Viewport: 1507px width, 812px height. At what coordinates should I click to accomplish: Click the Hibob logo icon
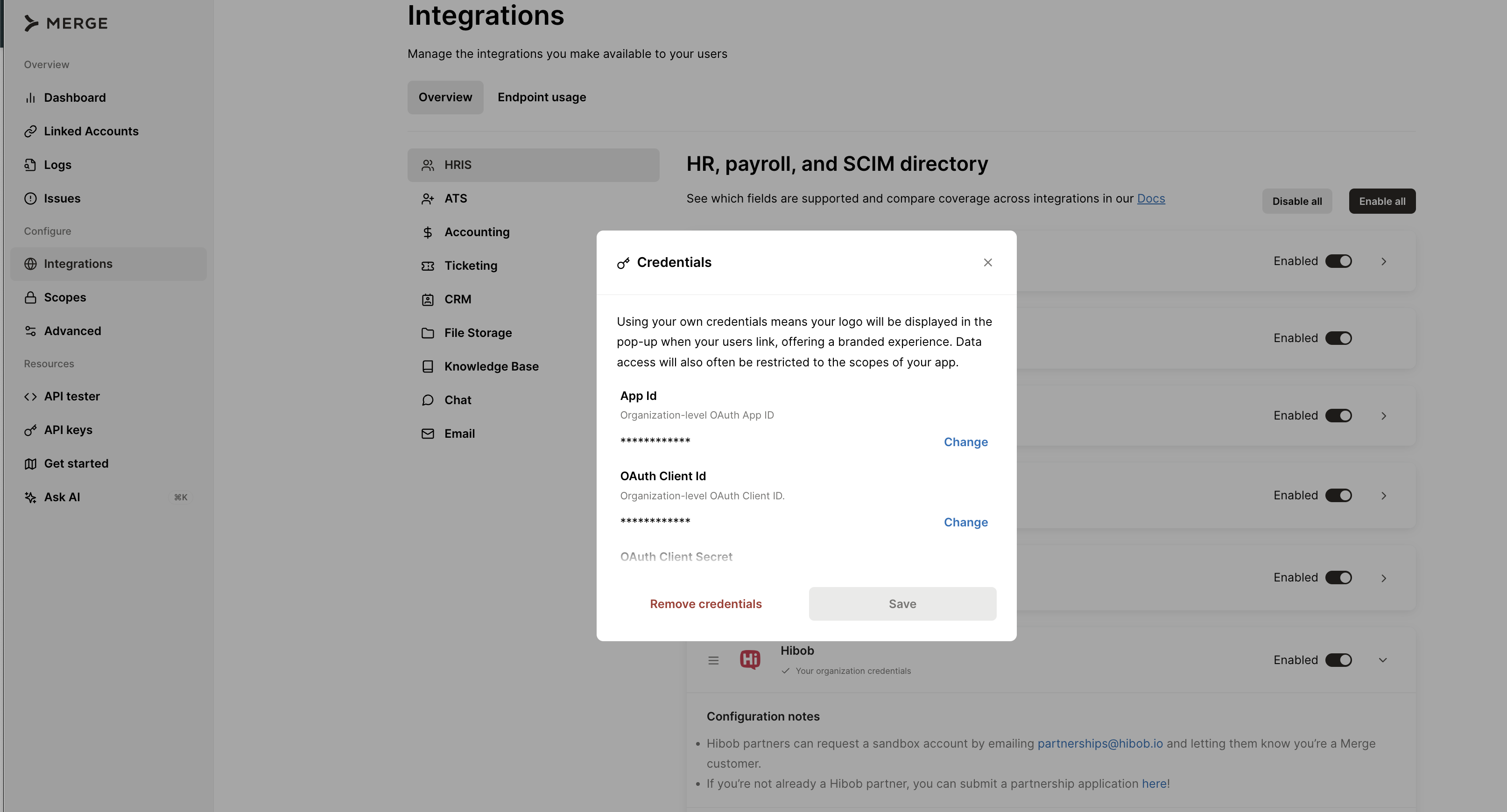pos(750,659)
